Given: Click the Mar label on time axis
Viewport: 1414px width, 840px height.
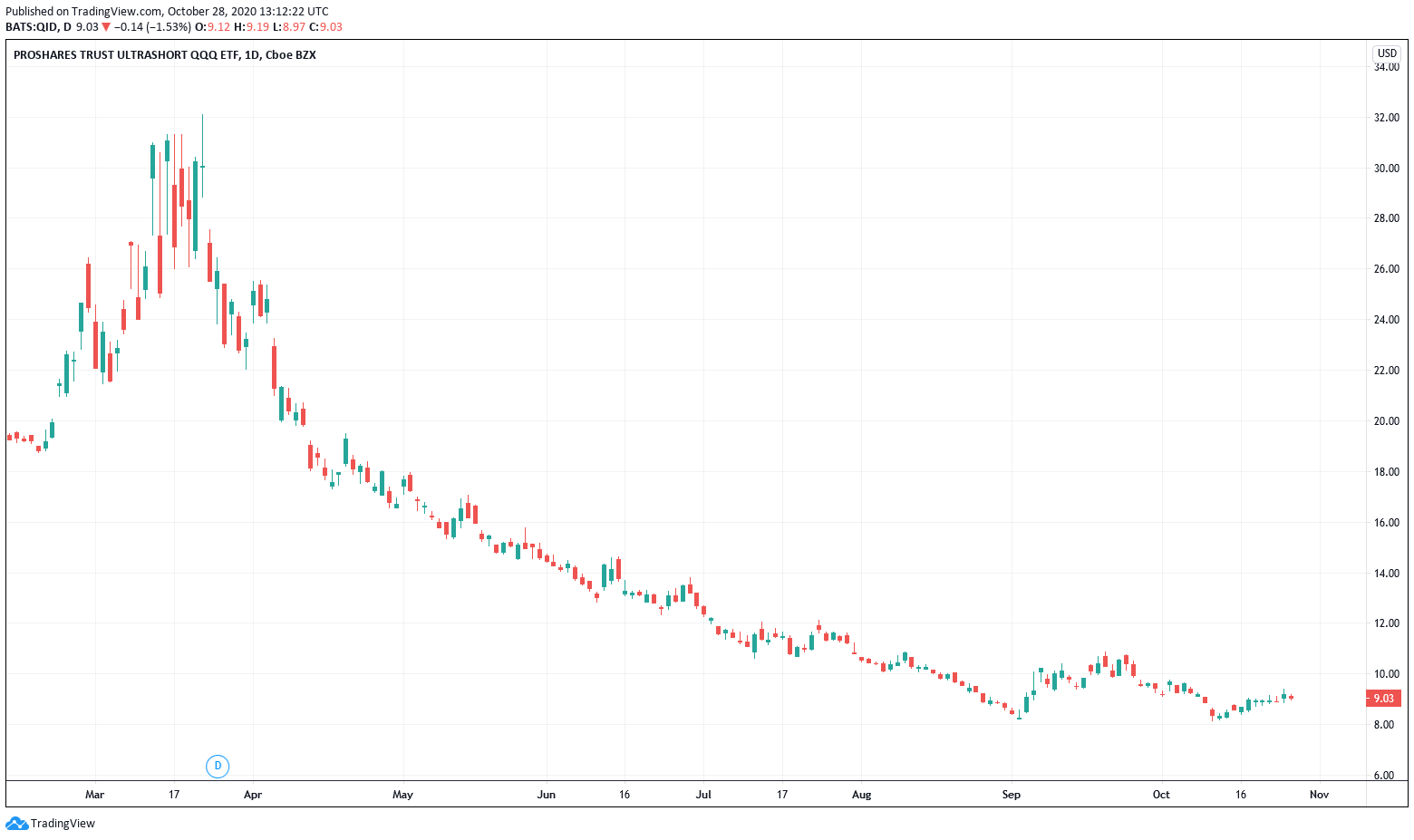Looking at the screenshot, I should click(x=94, y=795).
